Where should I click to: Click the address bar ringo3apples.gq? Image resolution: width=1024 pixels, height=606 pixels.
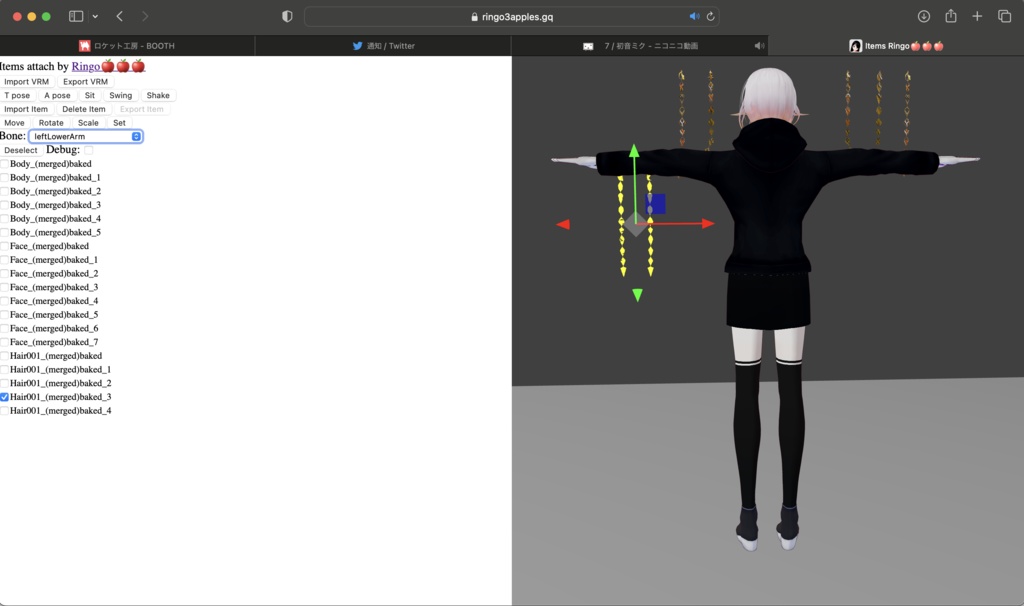[512, 16]
